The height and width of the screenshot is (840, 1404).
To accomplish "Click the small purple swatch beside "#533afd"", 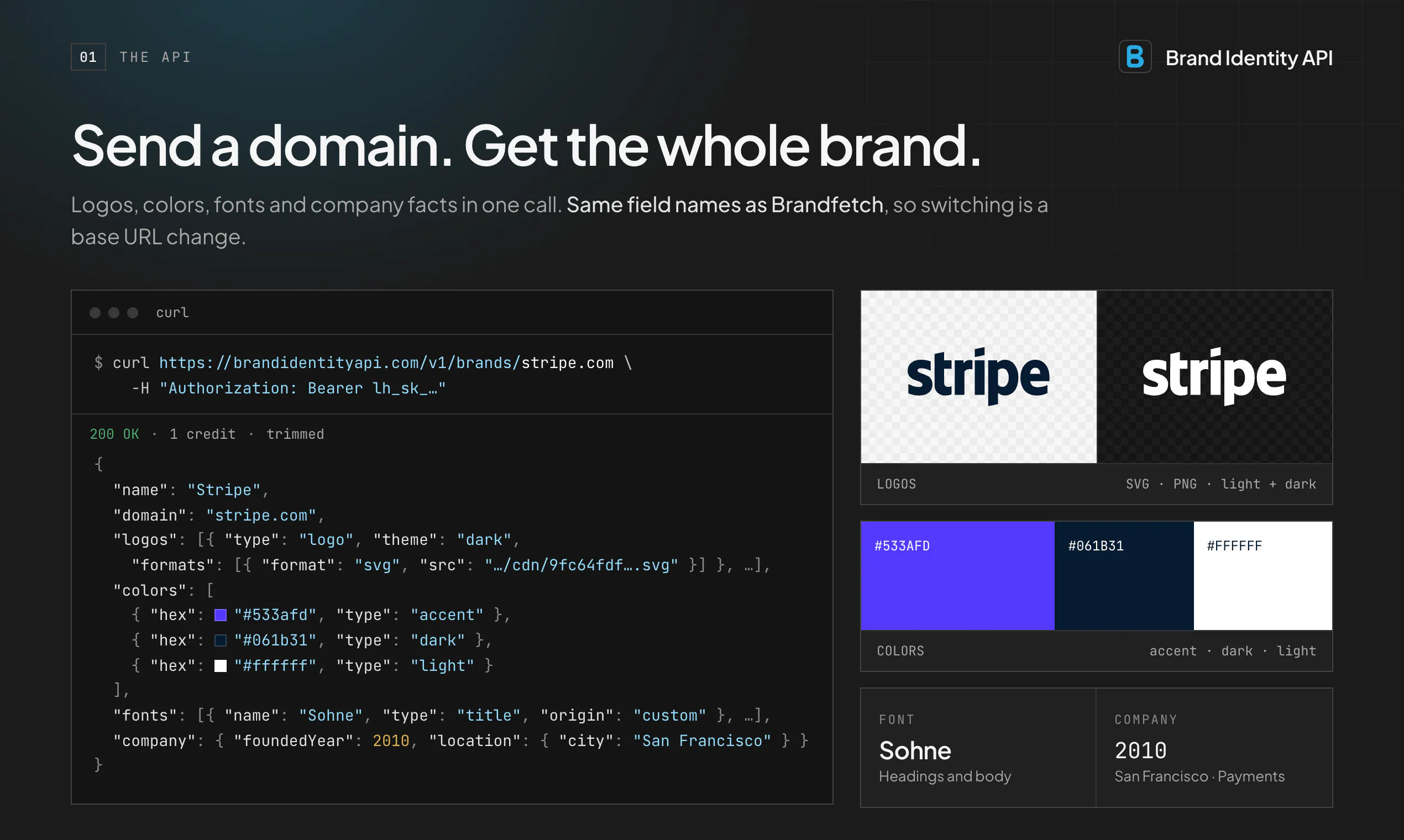I will click(220, 615).
